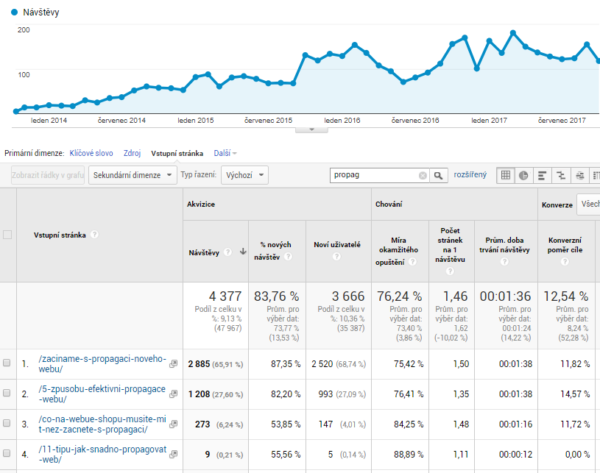Select the Klíčové slovo primary dimension

point(90,154)
